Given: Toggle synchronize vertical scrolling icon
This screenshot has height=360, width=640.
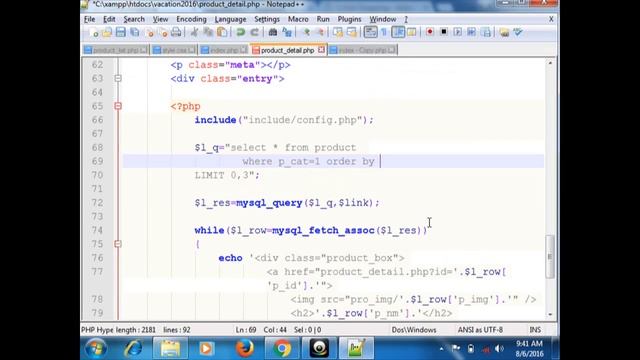Looking at the screenshot, I should pyautogui.click(x=338, y=32).
